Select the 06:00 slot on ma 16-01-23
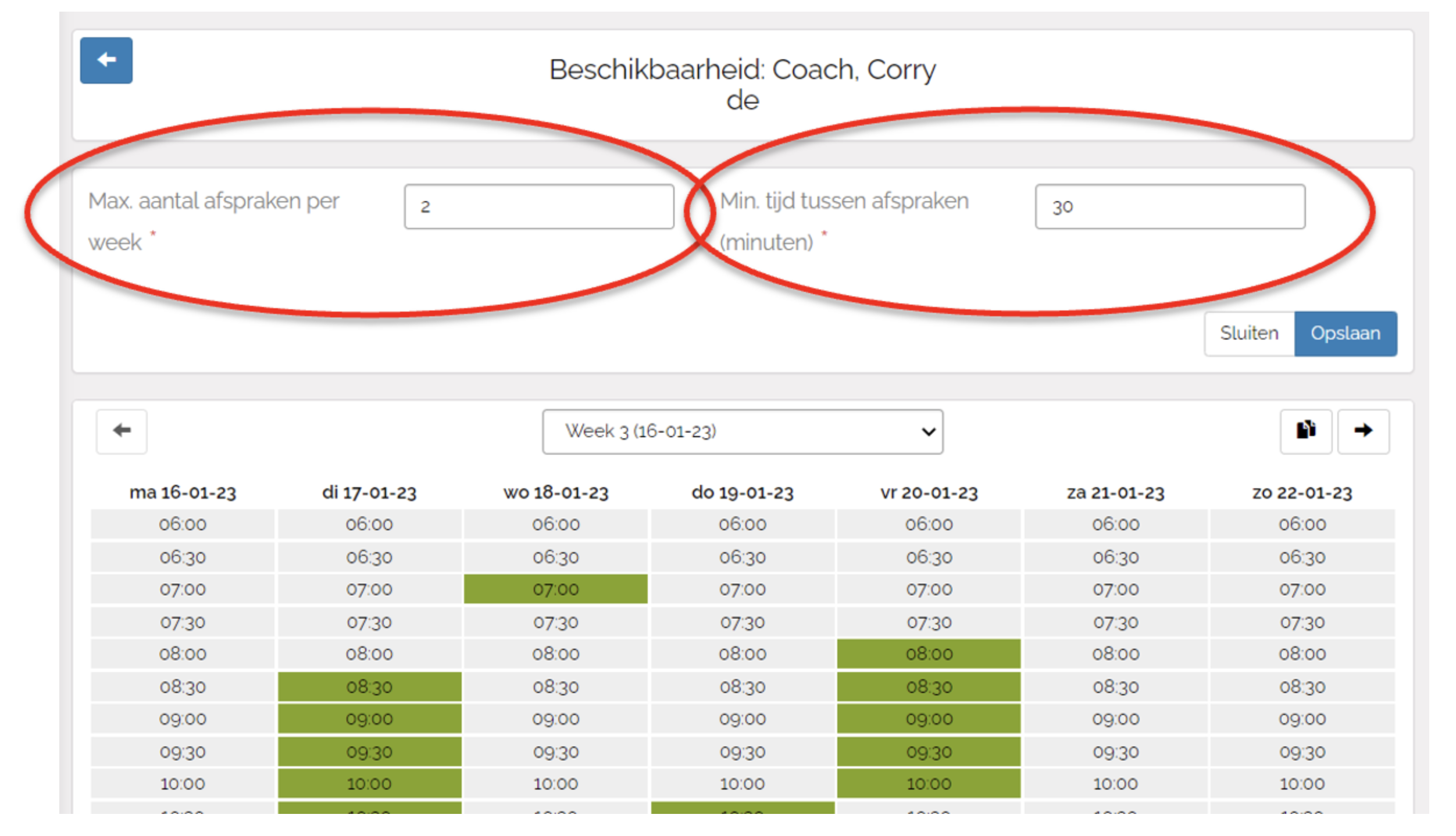Image resolution: width=1456 pixels, height=836 pixels. pos(183,524)
